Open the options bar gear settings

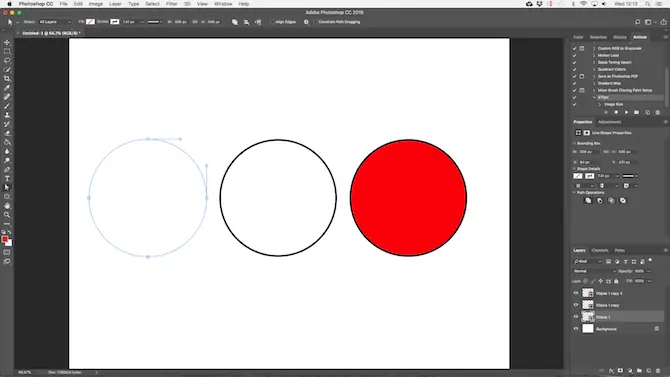(306, 22)
